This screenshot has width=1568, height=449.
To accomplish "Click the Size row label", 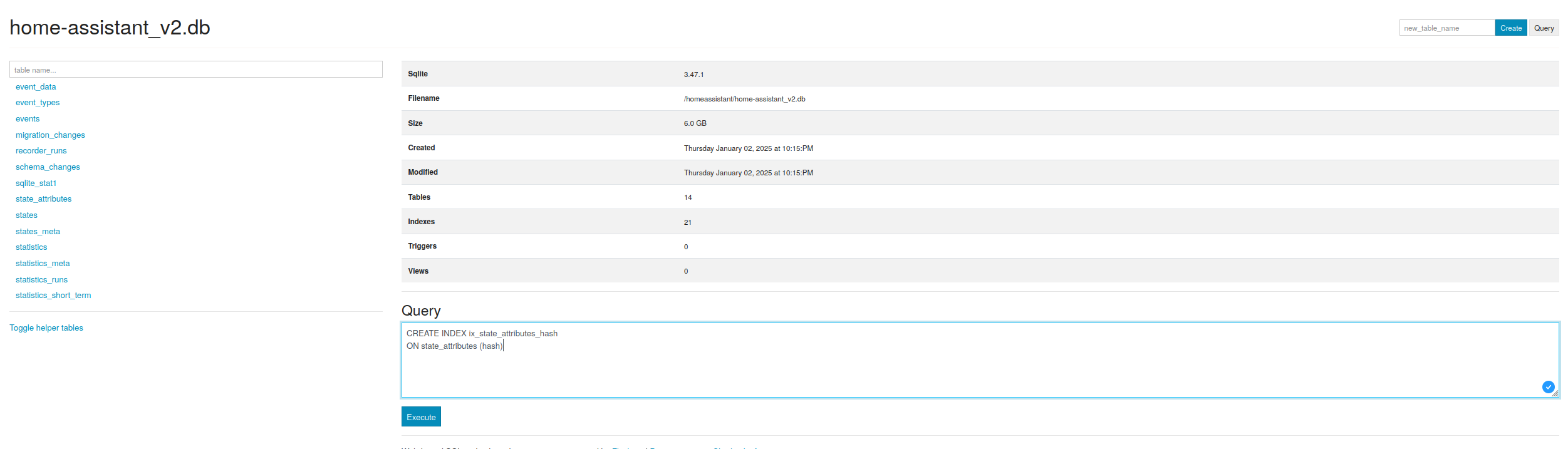I will [x=415, y=123].
